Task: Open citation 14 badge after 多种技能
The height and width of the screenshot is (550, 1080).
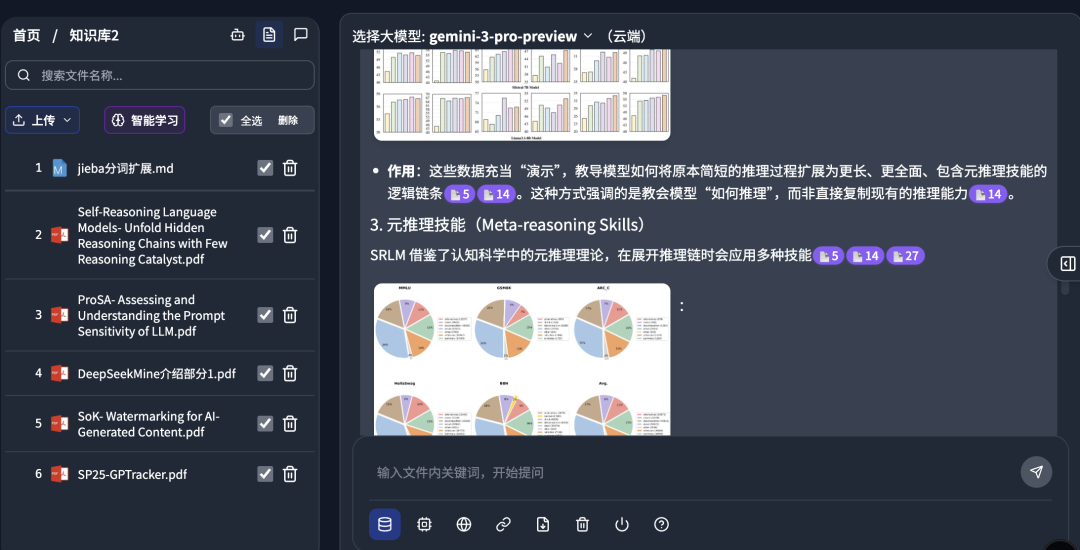Action: coord(864,256)
